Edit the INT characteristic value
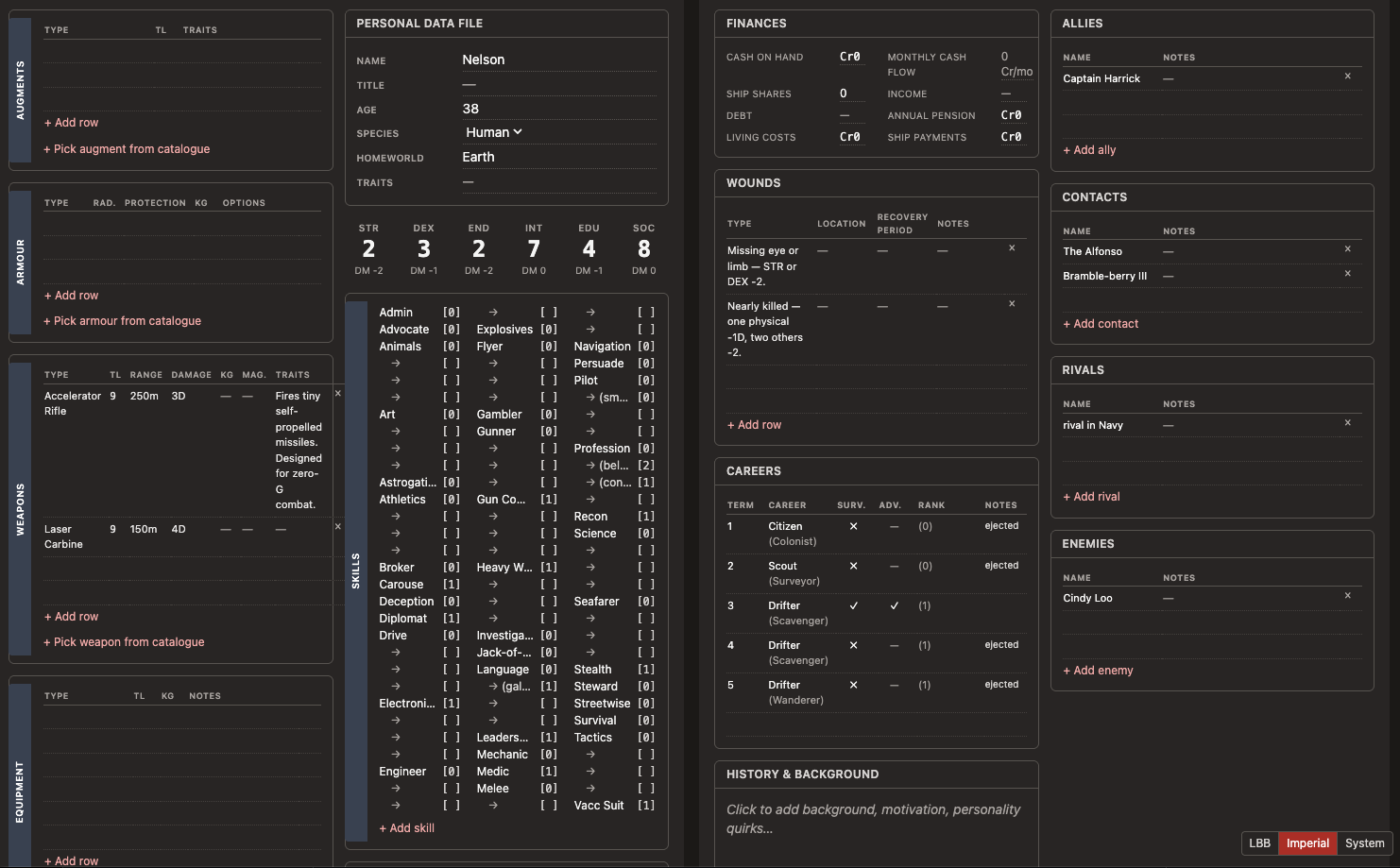The height and width of the screenshot is (868, 1400). click(534, 249)
